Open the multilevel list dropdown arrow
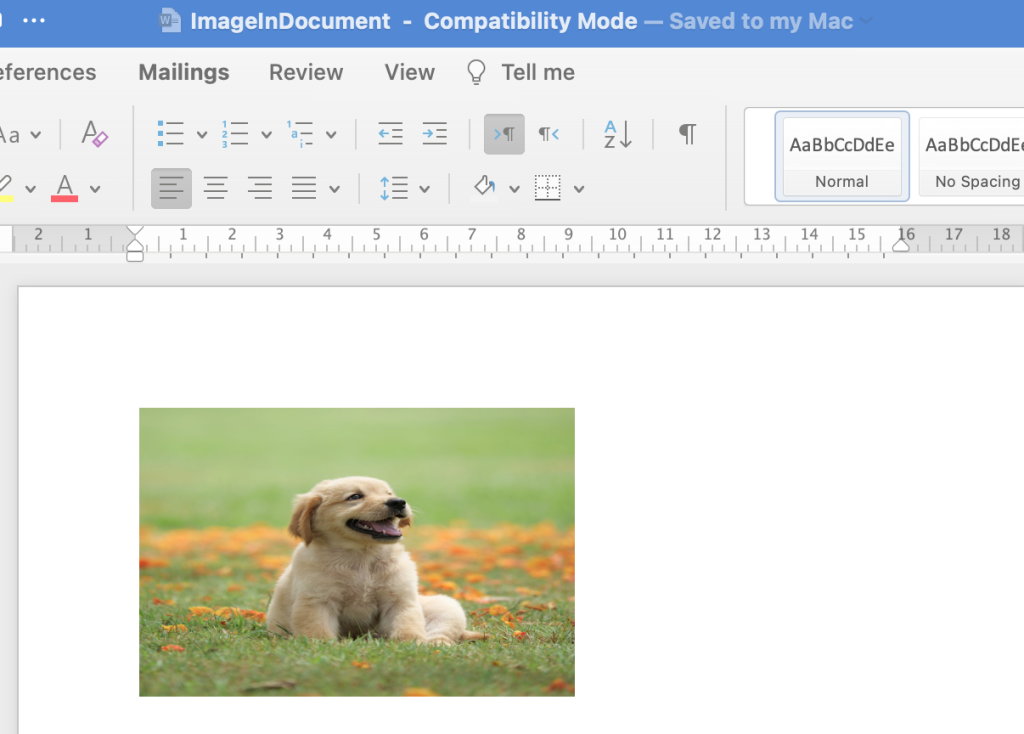Viewport: 1024px width, 734px height. click(x=331, y=135)
